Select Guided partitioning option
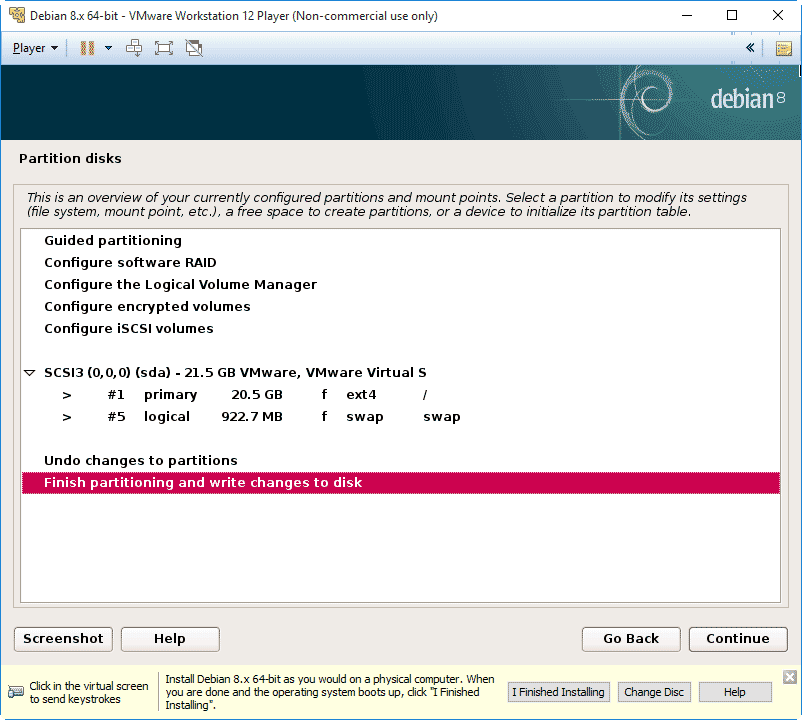 tap(113, 241)
